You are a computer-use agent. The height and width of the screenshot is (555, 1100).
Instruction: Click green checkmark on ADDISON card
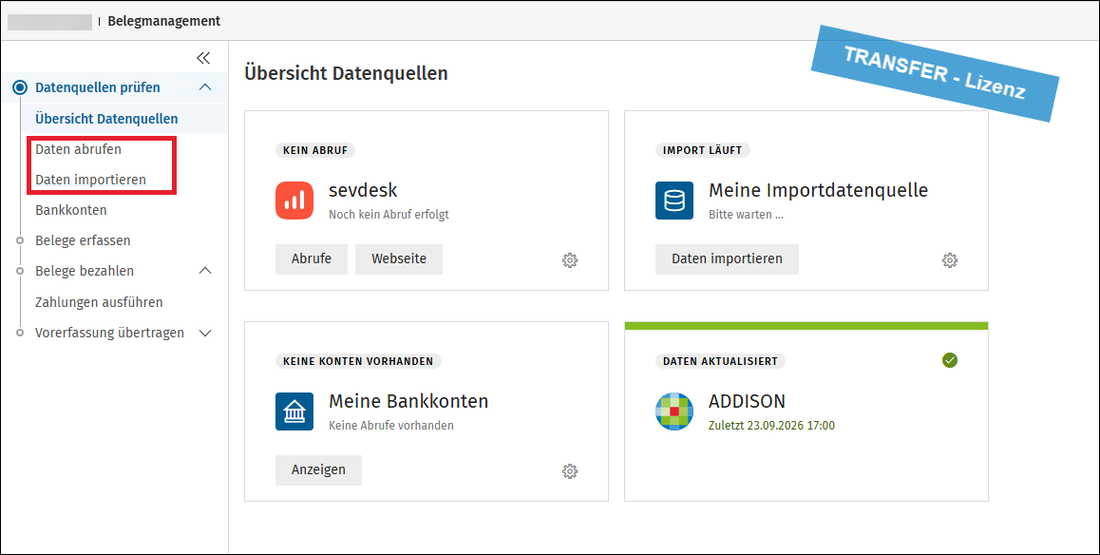950,360
